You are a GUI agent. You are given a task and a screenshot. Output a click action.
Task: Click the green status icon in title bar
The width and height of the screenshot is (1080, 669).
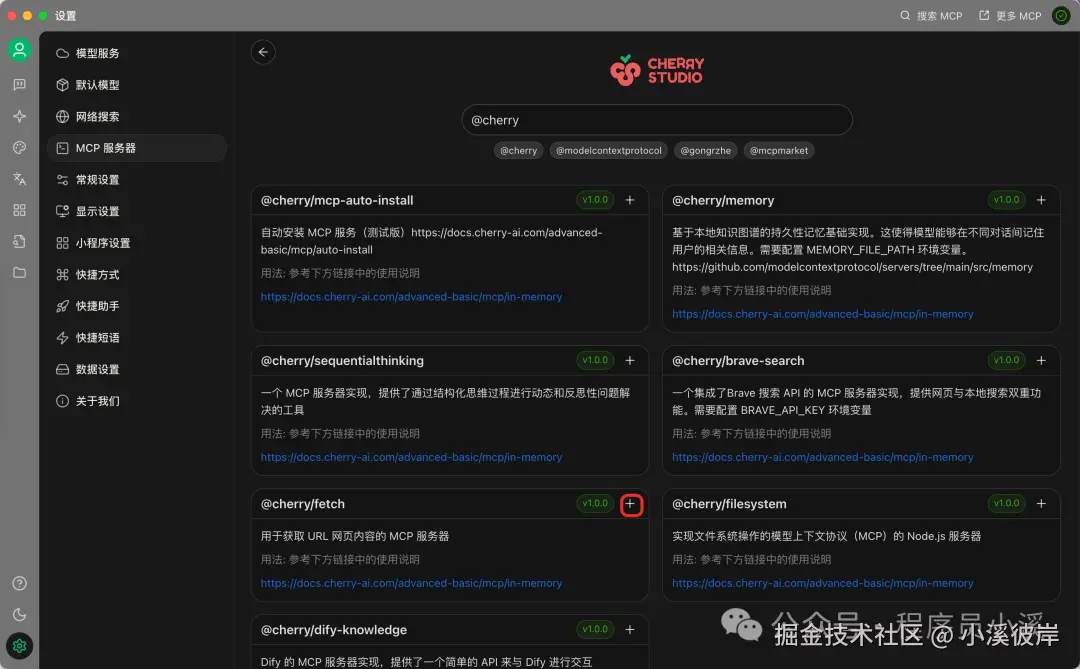click(1061, 15)
